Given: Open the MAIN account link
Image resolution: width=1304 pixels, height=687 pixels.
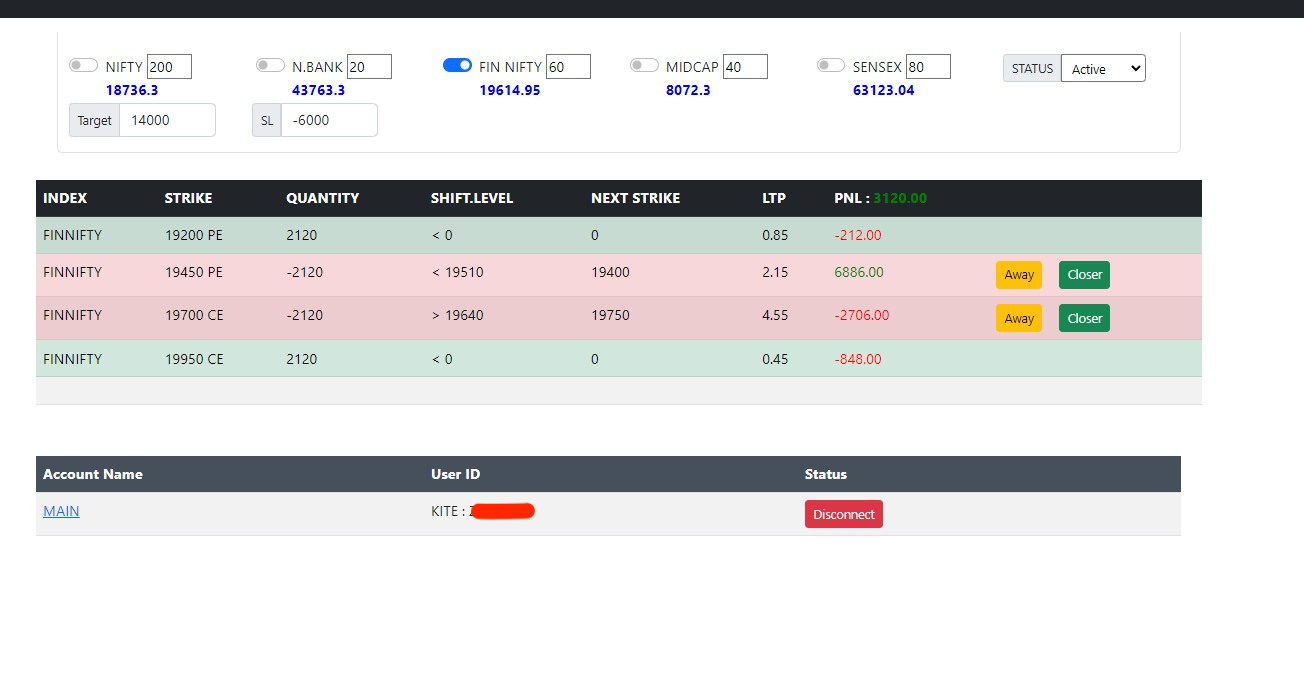Looking at the screenshot, I should pos(61,511).
